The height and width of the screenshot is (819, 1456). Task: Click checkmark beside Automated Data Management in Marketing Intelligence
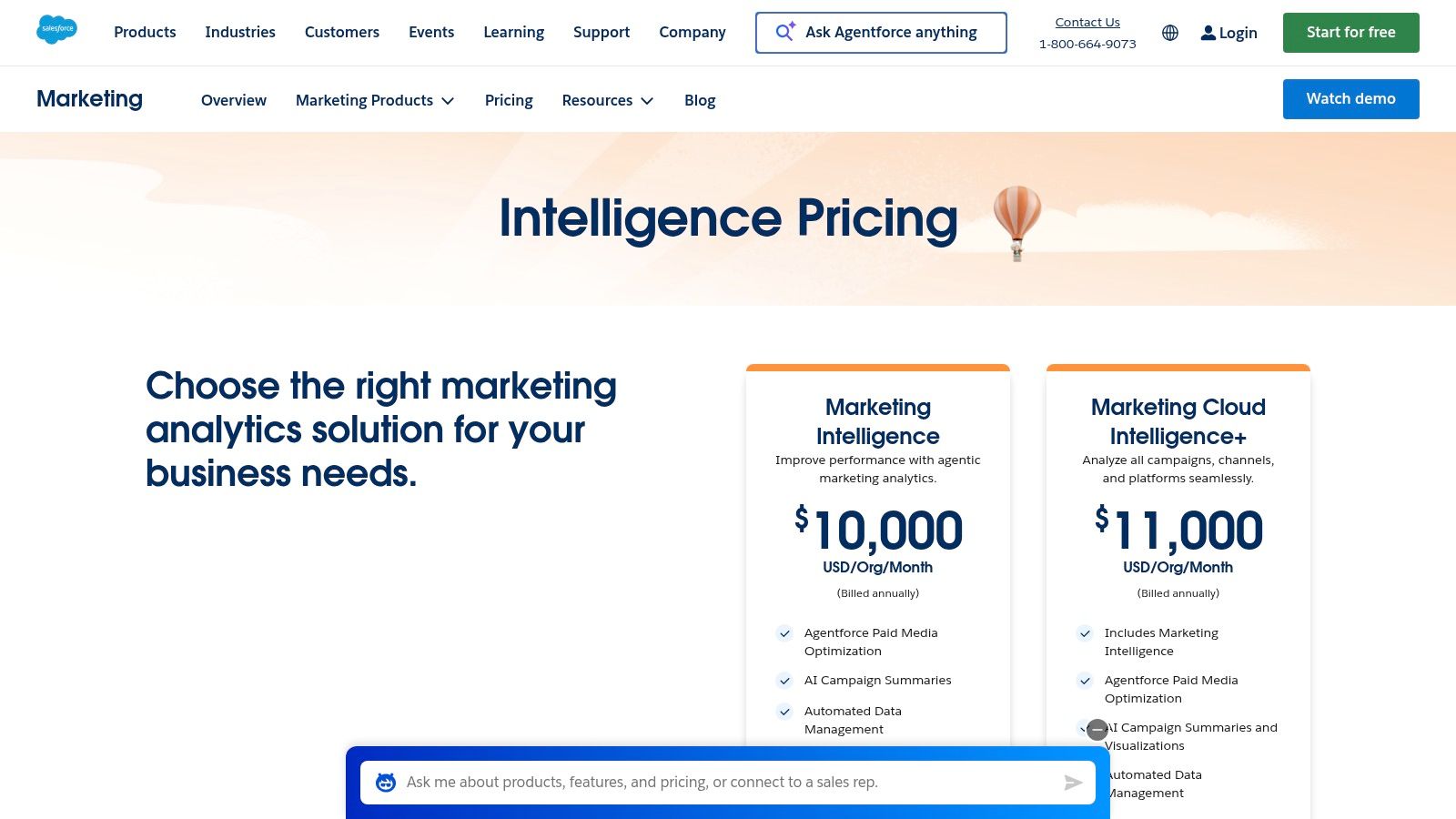click(x=784, y=712)
